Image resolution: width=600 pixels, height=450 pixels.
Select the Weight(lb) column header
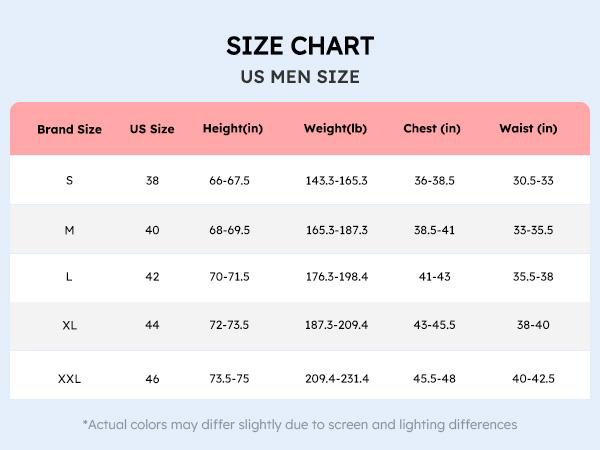point(336,129)
